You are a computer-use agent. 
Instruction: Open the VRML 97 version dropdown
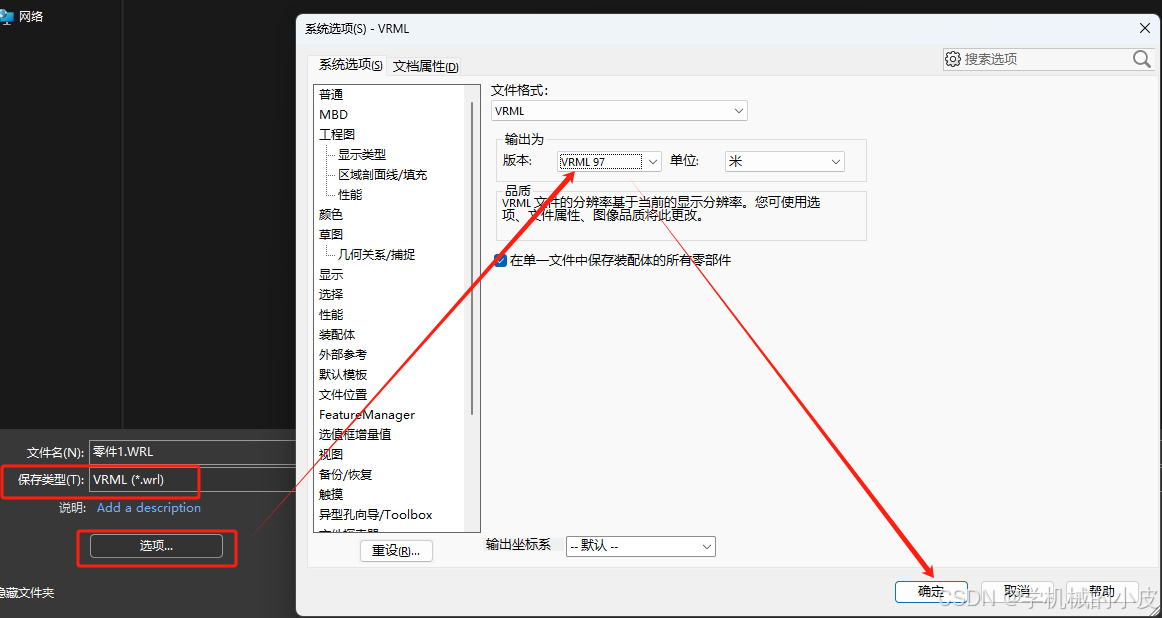(609, 161)
